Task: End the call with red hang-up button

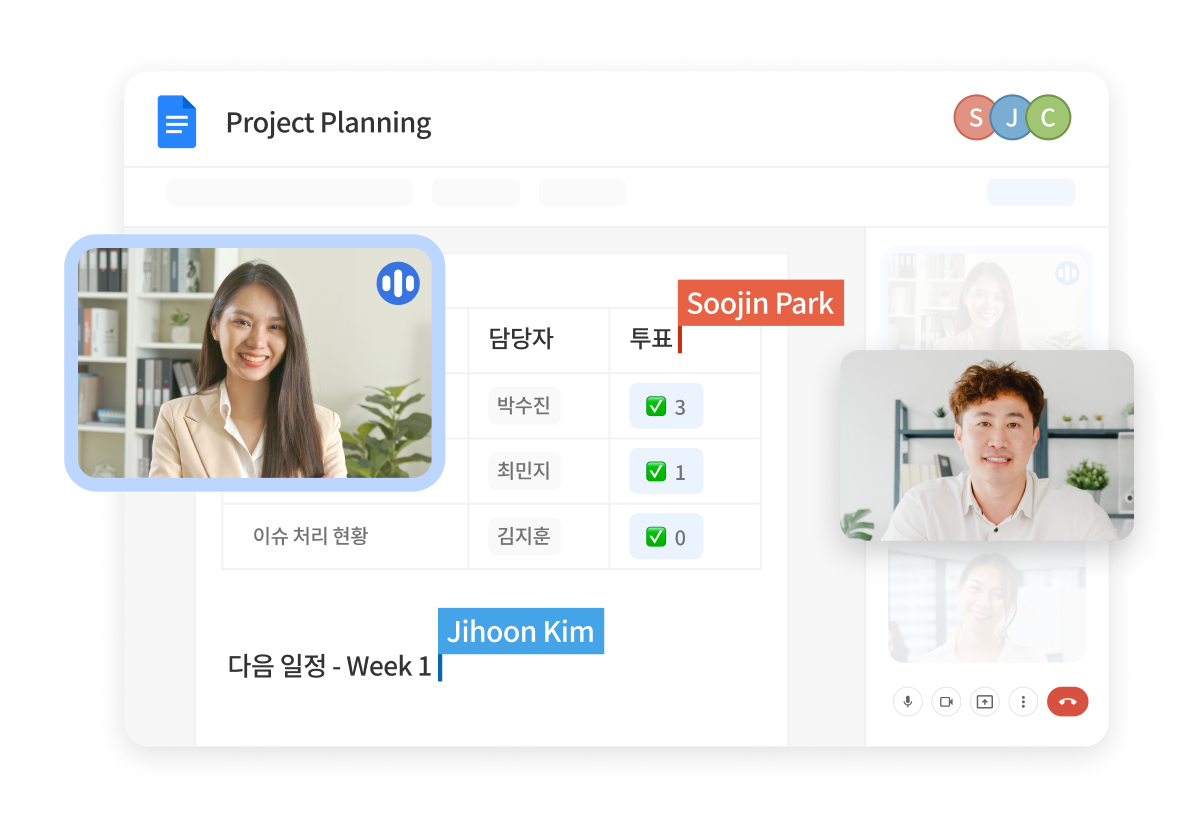Action: tap(1067, 702)
